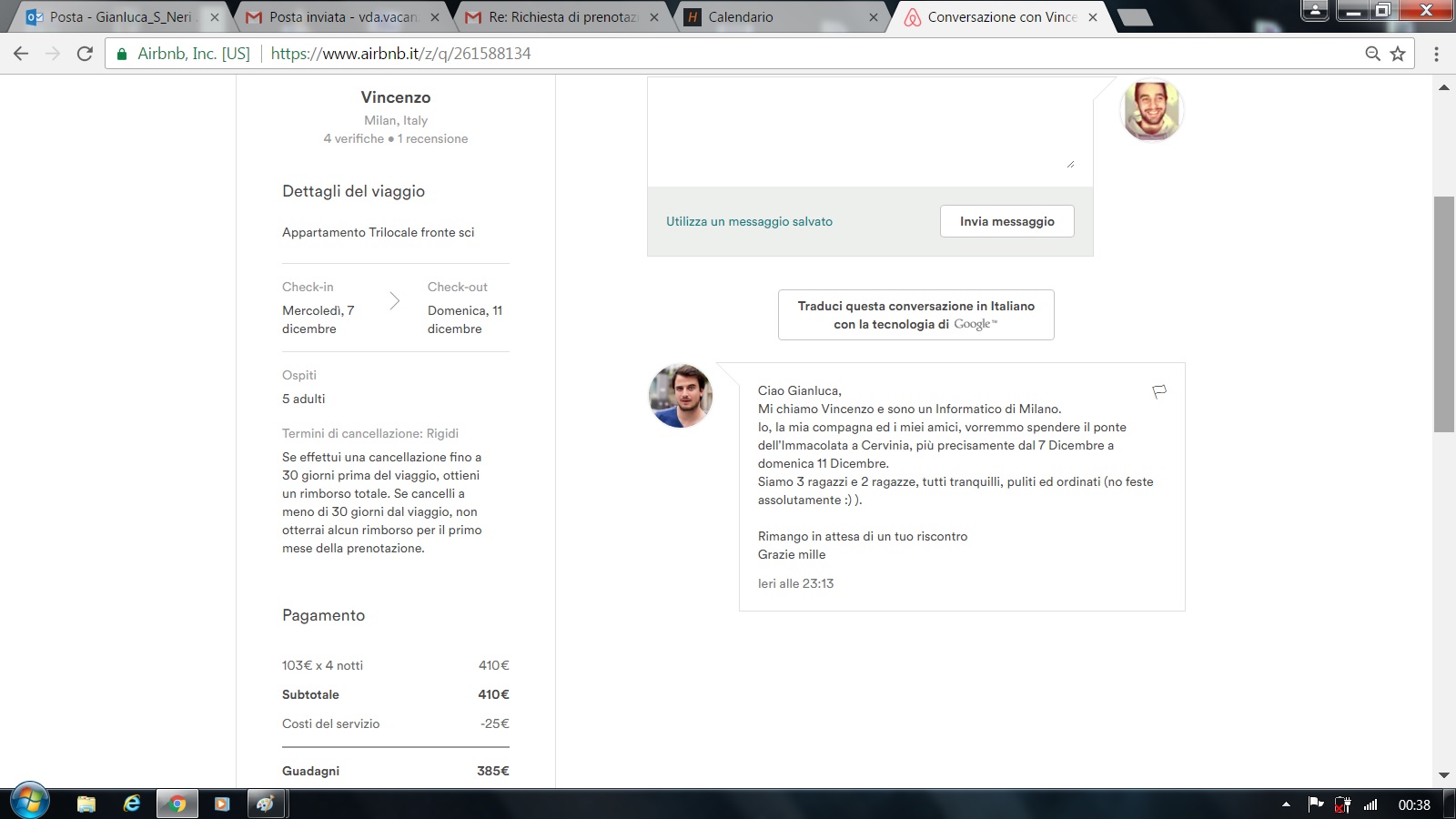Viewport: 1456px width, 819px height.
Task: Click Vincenzo's profile photo beside the message
Action: [x=680, y=396]
